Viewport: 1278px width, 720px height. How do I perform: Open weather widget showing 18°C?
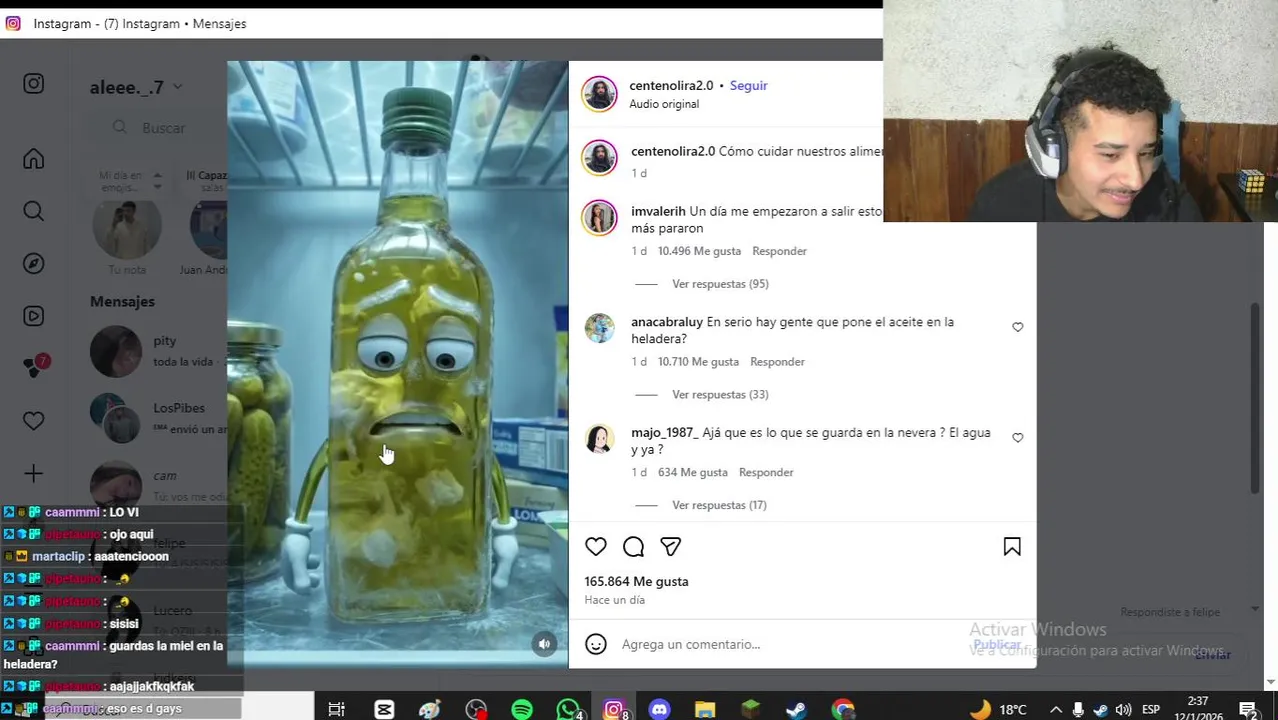point(999,709)
